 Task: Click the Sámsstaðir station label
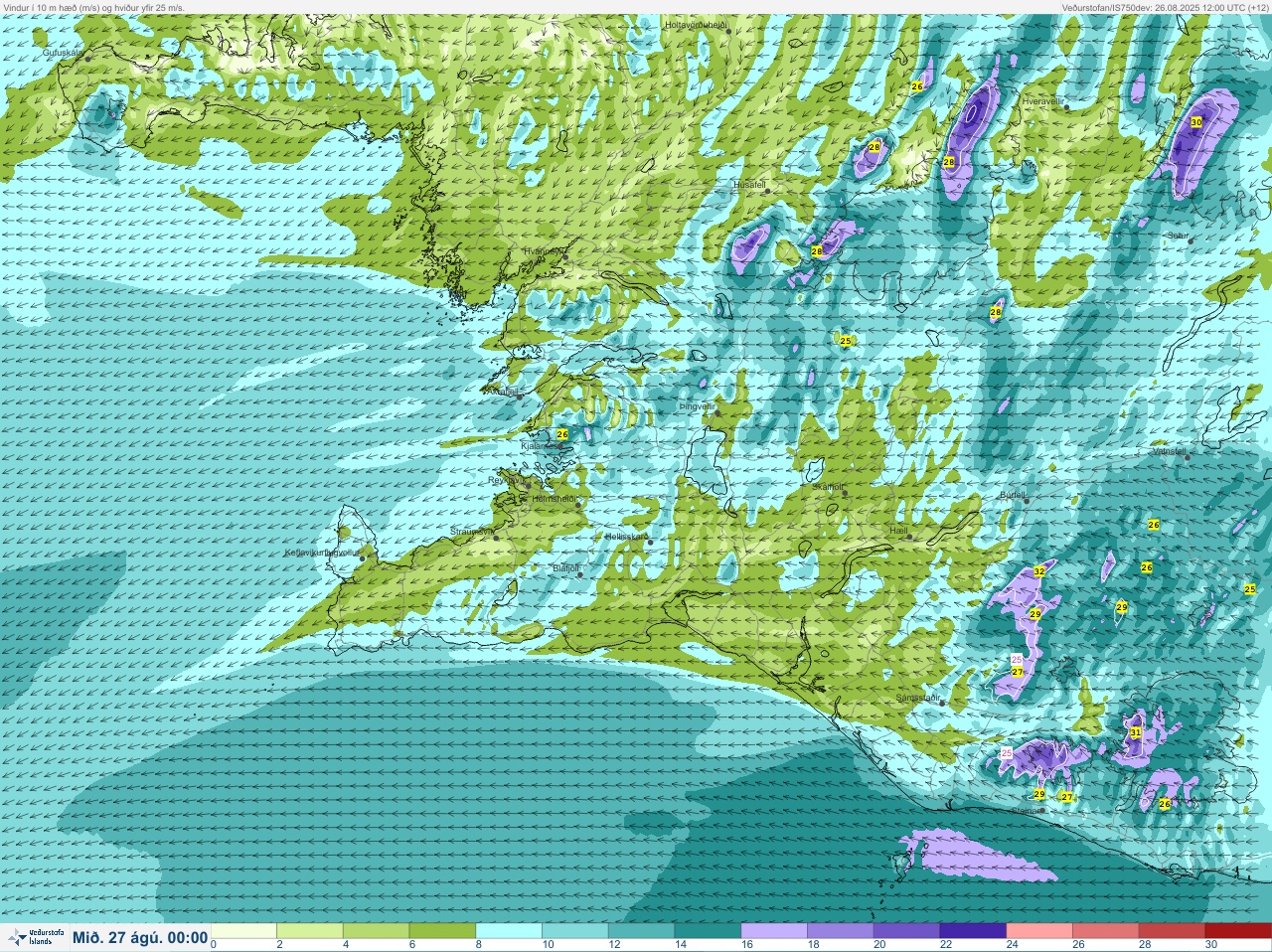(x=917, y=698)
